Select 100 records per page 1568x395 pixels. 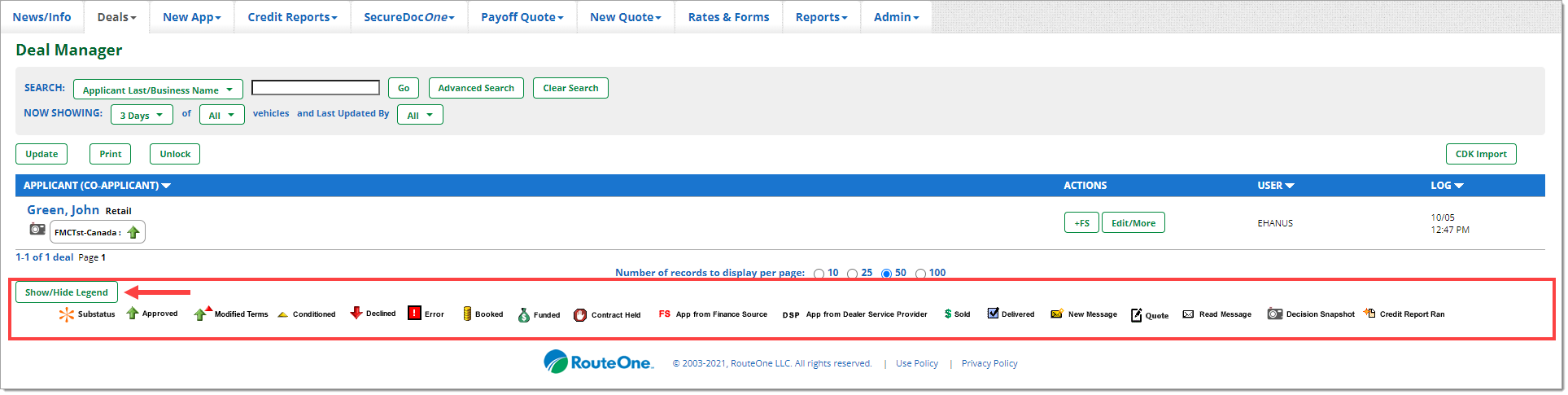click(x=921, y=274)
